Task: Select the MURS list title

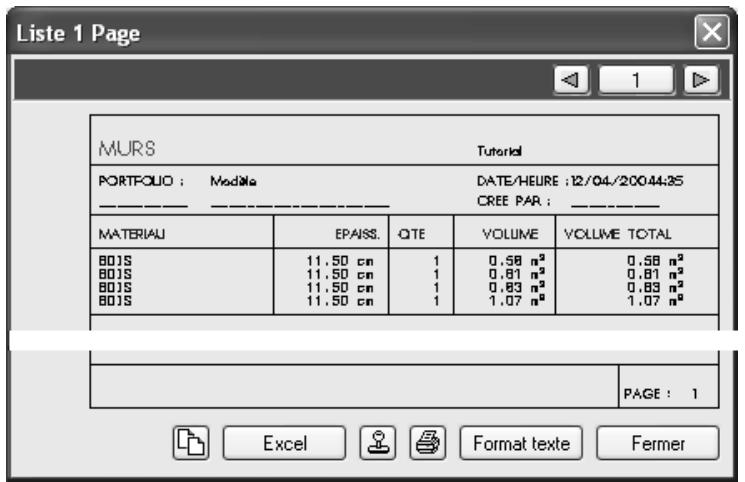Action: [127, 149]
